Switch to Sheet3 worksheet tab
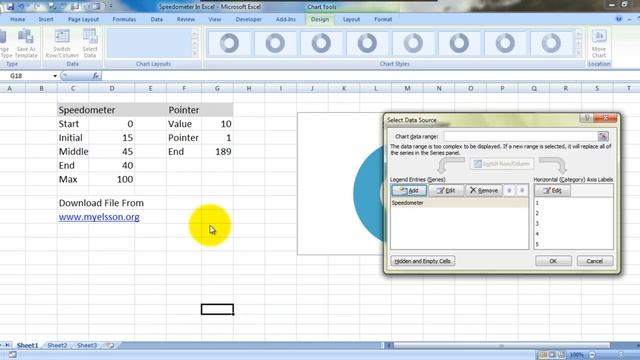 click(87, 345)
